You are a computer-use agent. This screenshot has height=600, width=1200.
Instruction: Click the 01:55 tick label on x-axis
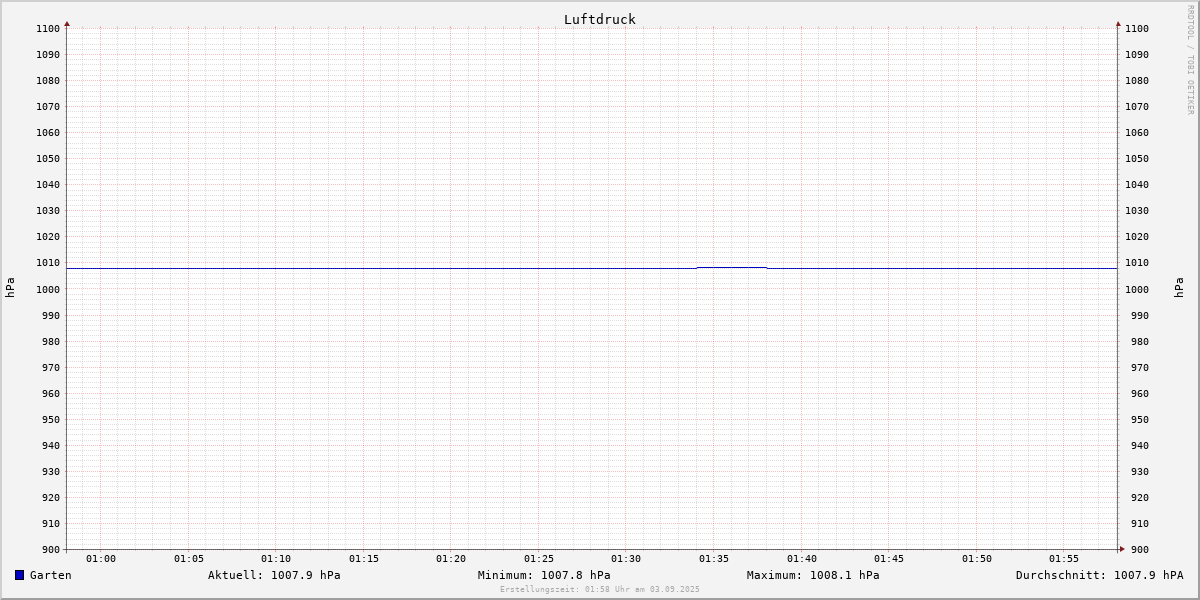1064,559
